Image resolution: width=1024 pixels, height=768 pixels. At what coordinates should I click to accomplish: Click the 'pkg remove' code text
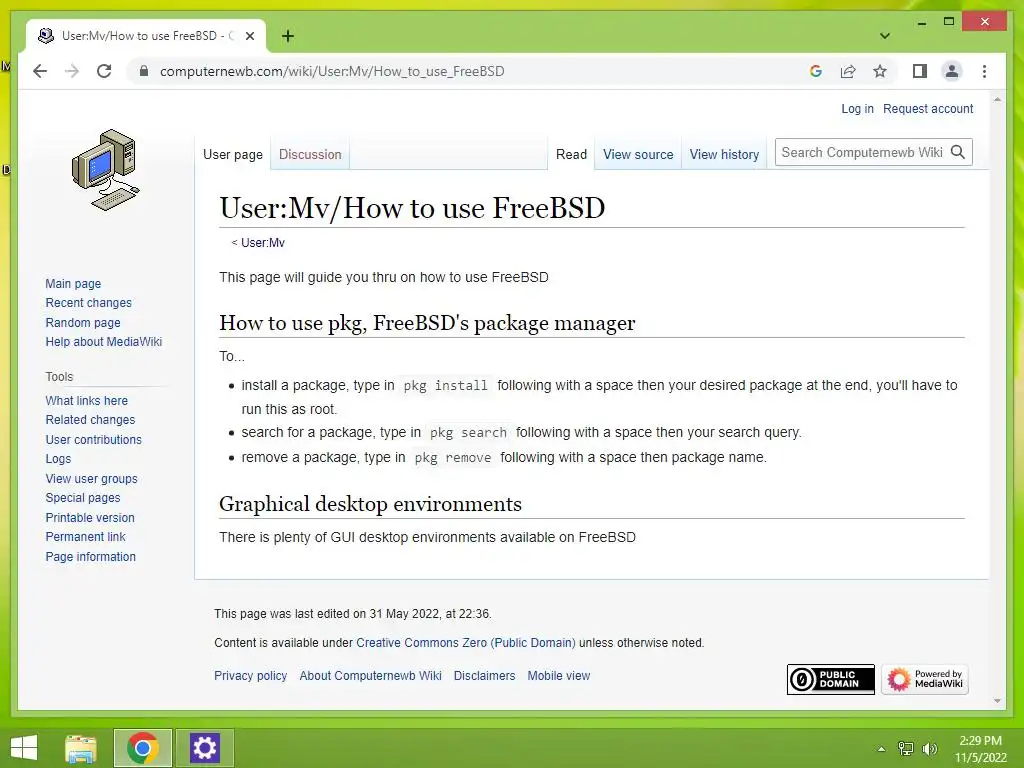453,458
